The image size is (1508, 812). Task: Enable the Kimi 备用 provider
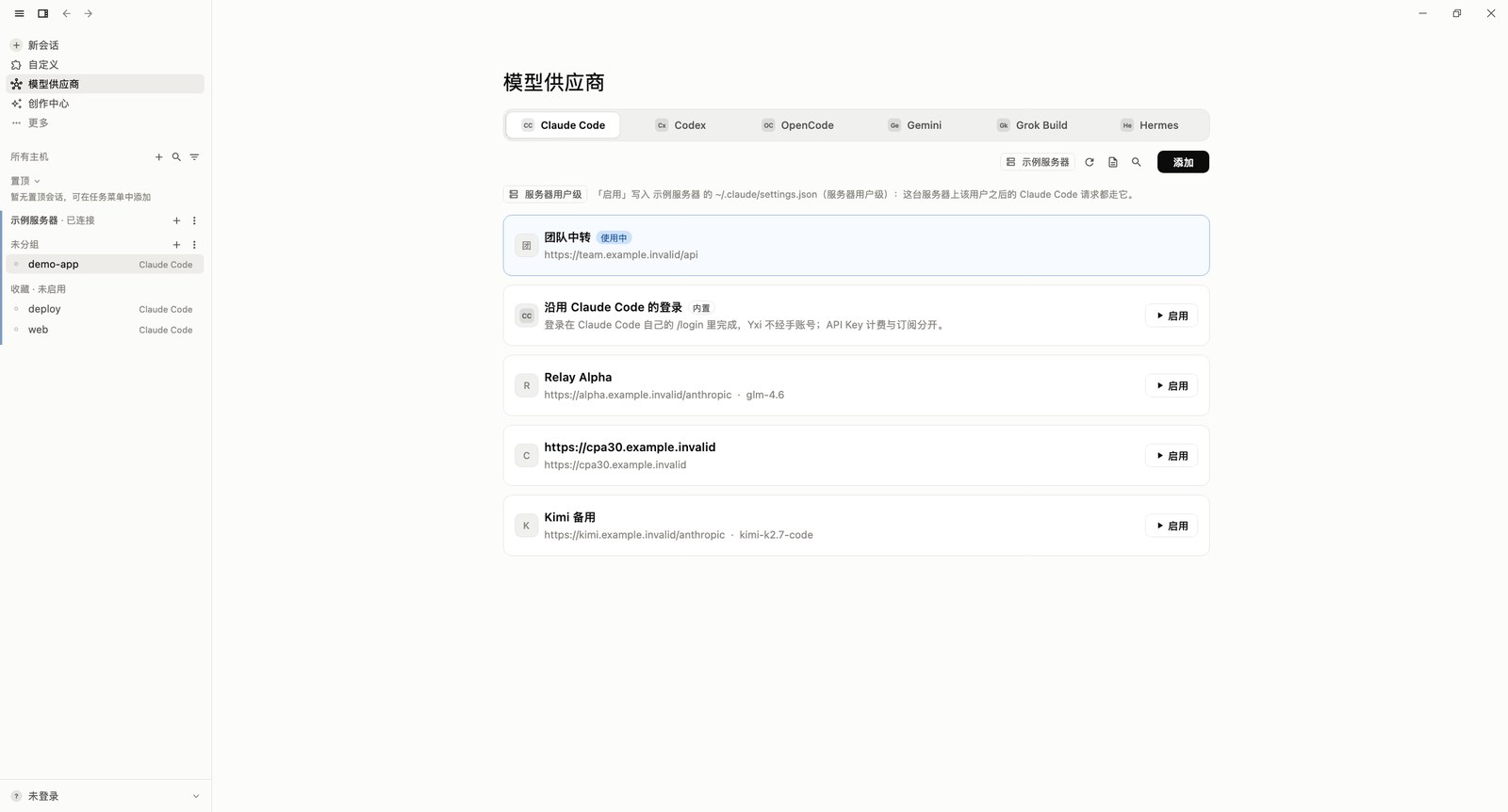click(x=1172, y=526)
